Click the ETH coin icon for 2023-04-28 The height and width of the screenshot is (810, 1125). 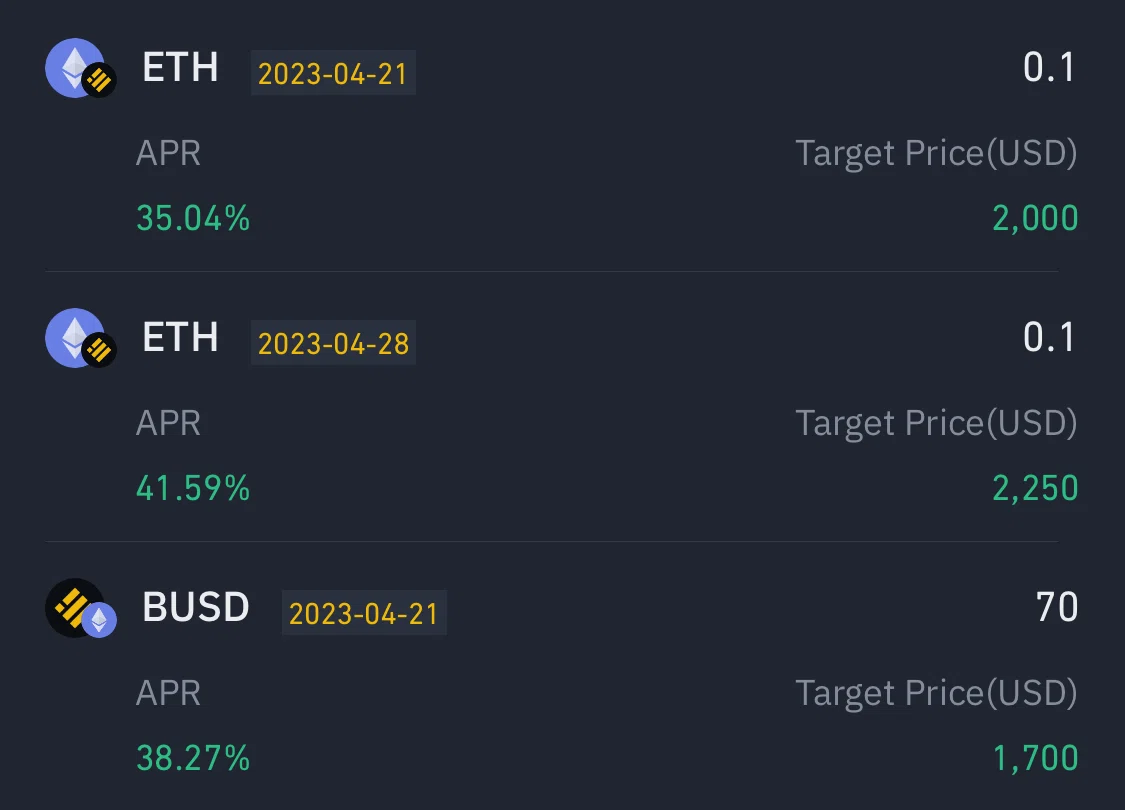point(80,338)
